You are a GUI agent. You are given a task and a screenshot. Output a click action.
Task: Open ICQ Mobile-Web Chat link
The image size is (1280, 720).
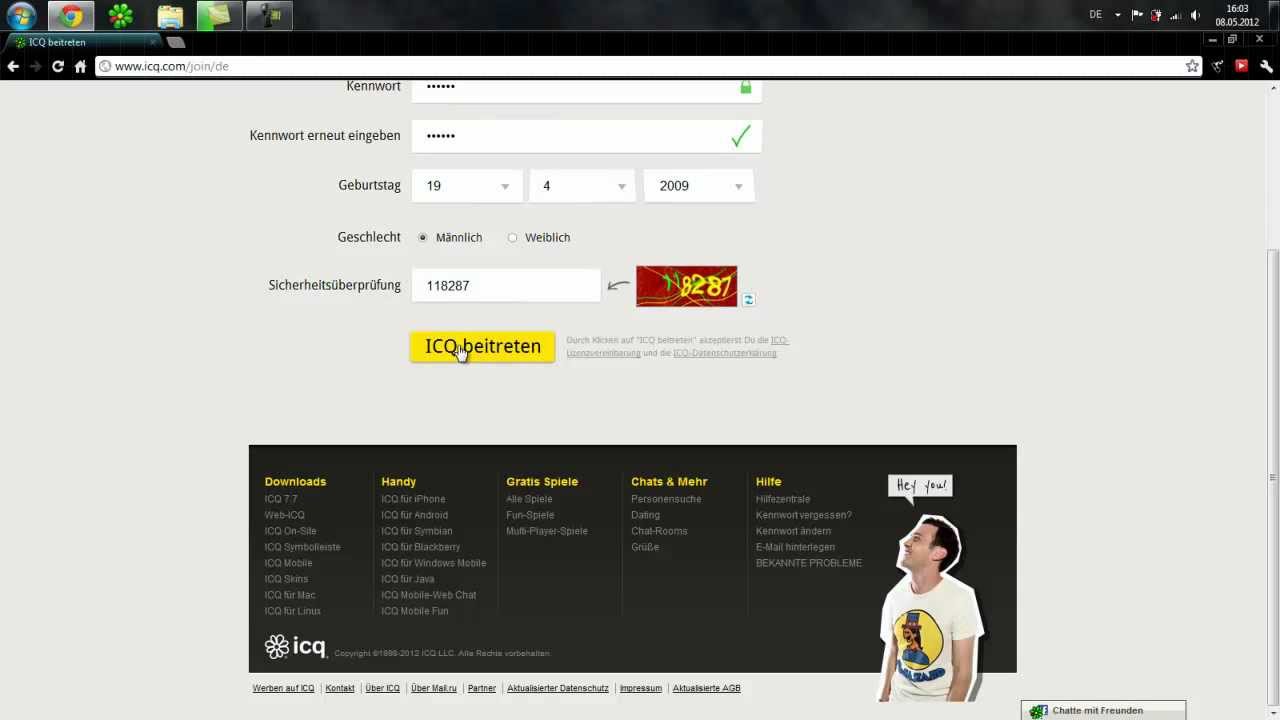429,595
